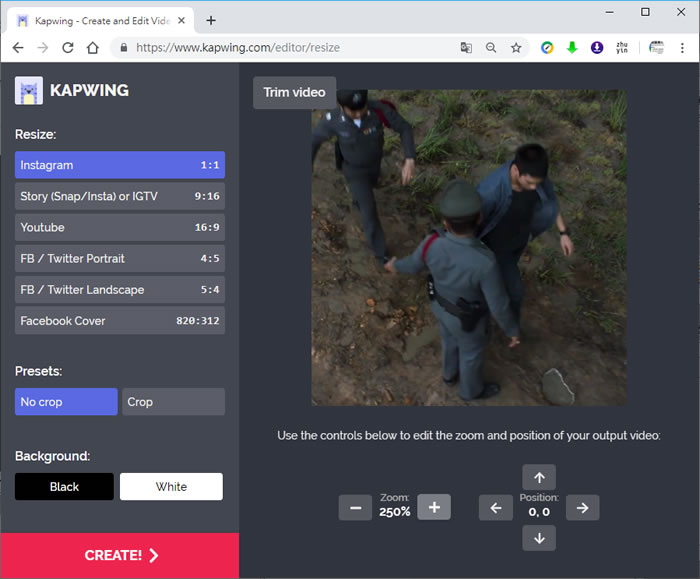Move video position down with arrow
700x579 pixels.
pyautogui.click(x=539, y=538)
